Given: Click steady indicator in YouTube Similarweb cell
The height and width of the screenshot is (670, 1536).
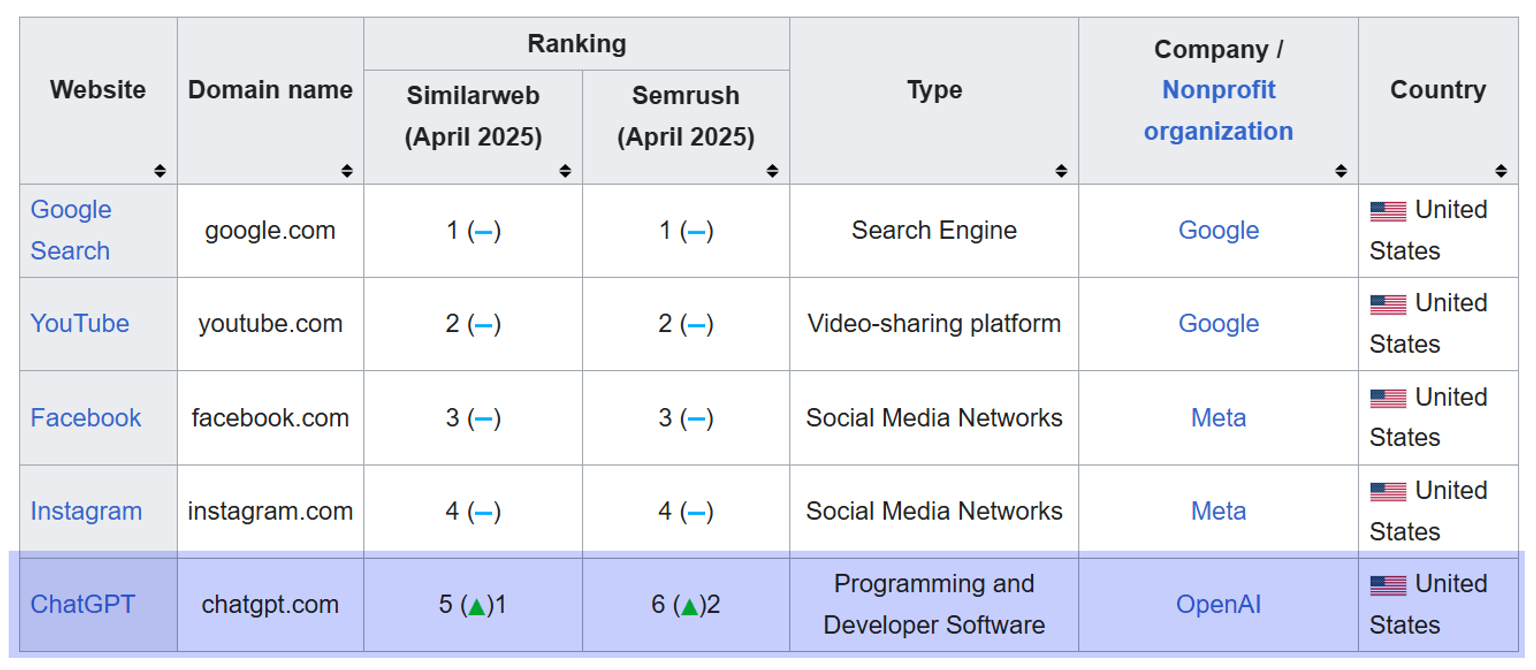Looking at the screenshot, I should 483,325.
